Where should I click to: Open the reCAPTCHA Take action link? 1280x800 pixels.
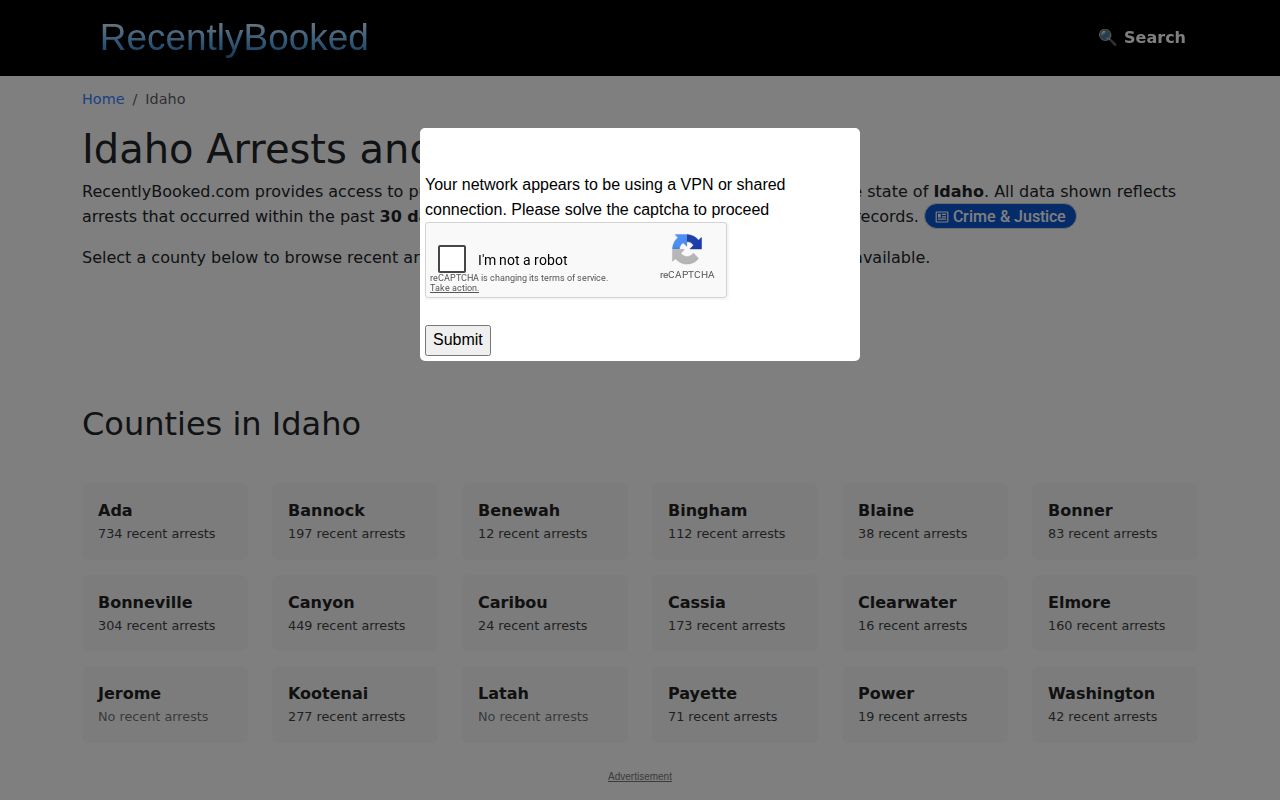pyautogui.click(x=454, y=288)
